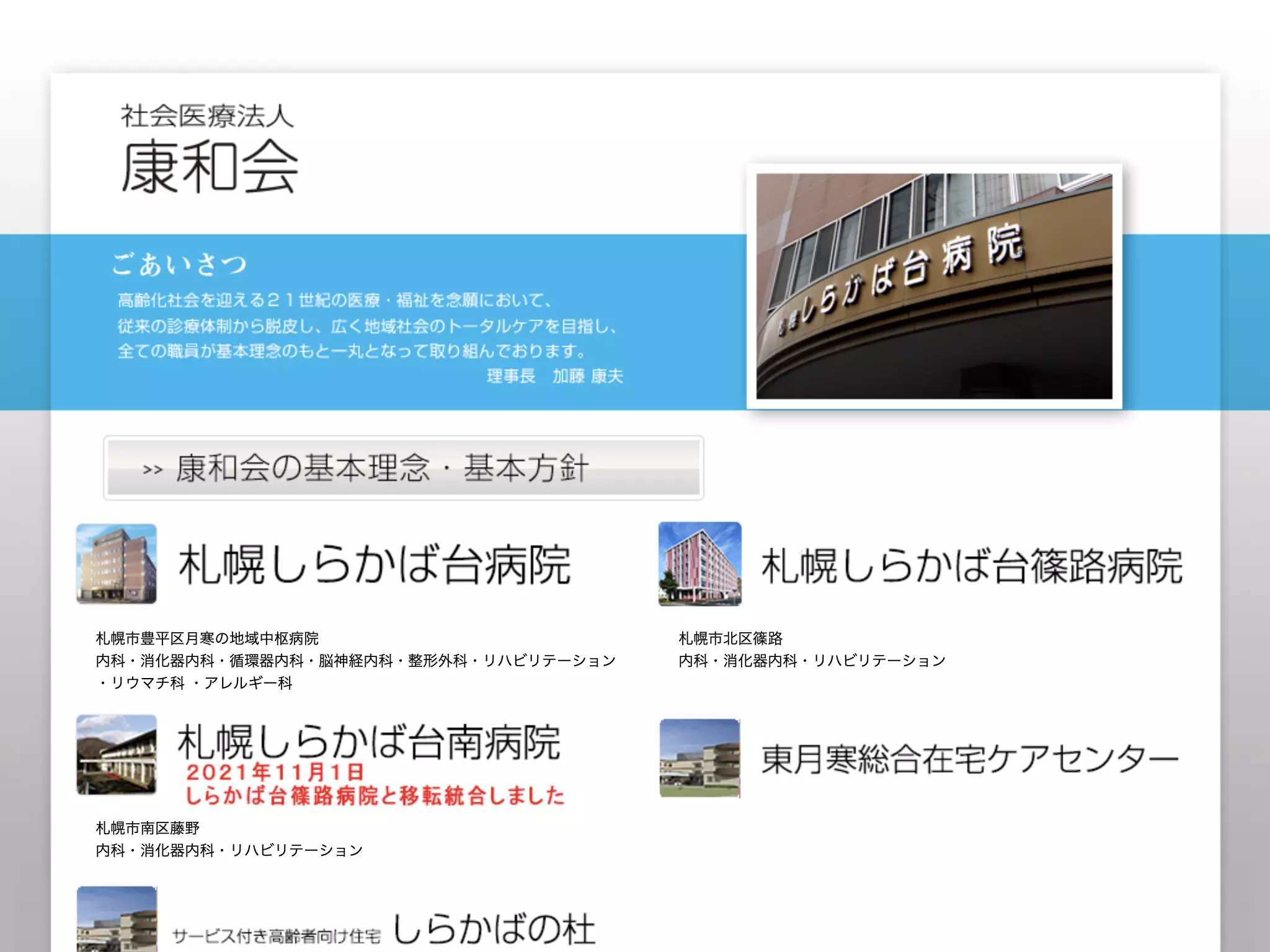This screenshot has width=1270, height=952.
Task: Click the 全ての職員が基本理念のもと greeting line
Action: coord(352,351)
